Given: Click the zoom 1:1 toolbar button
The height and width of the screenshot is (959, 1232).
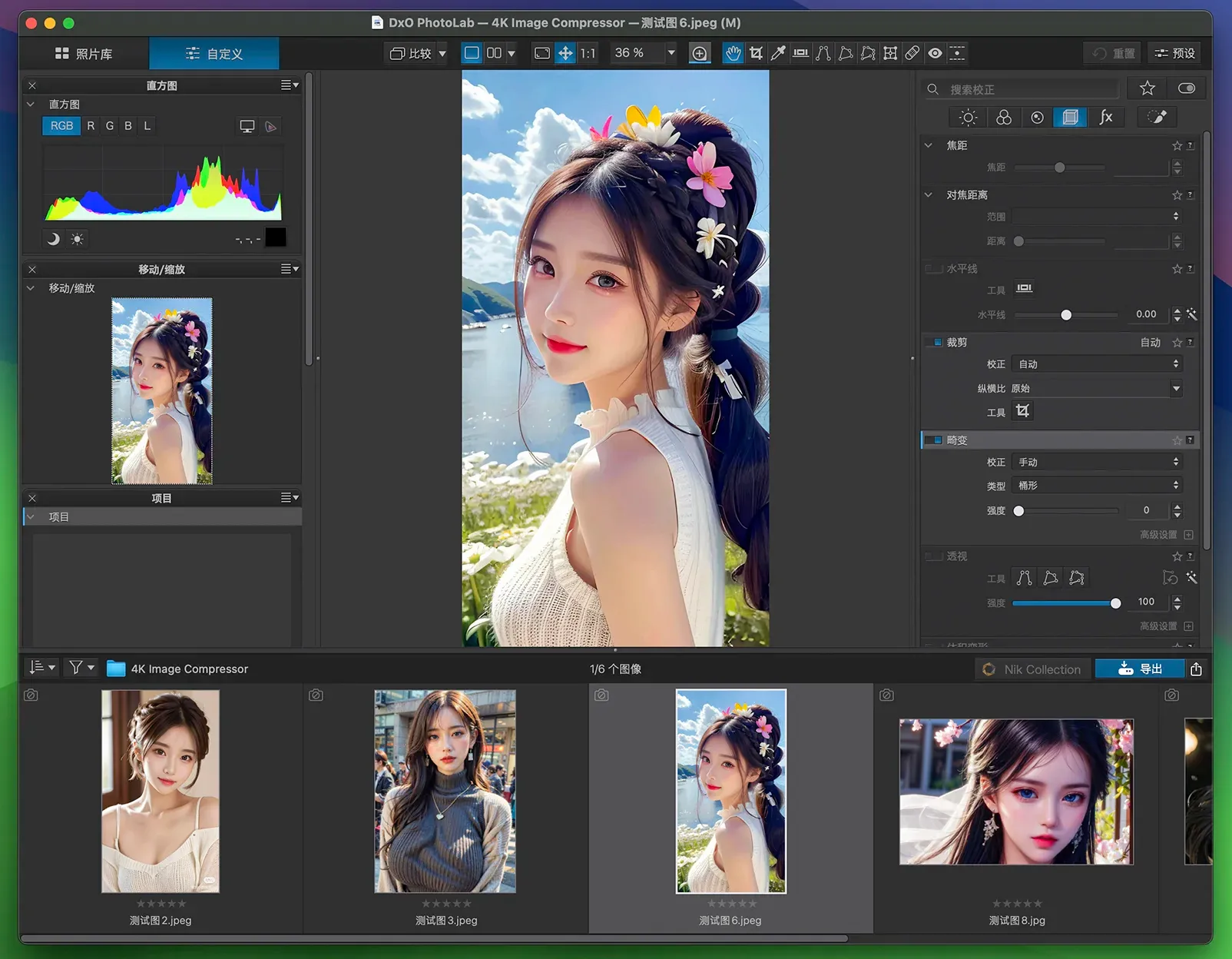Looking at the screenshot, I should [x=588, y=53].
